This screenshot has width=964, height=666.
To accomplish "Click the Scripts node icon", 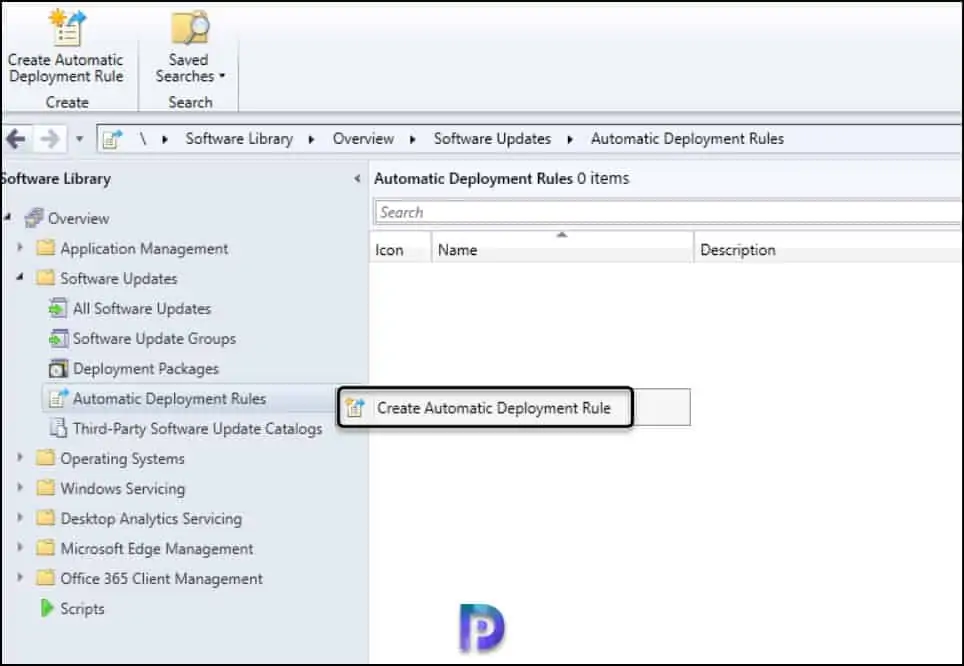I will coord(46,608).
